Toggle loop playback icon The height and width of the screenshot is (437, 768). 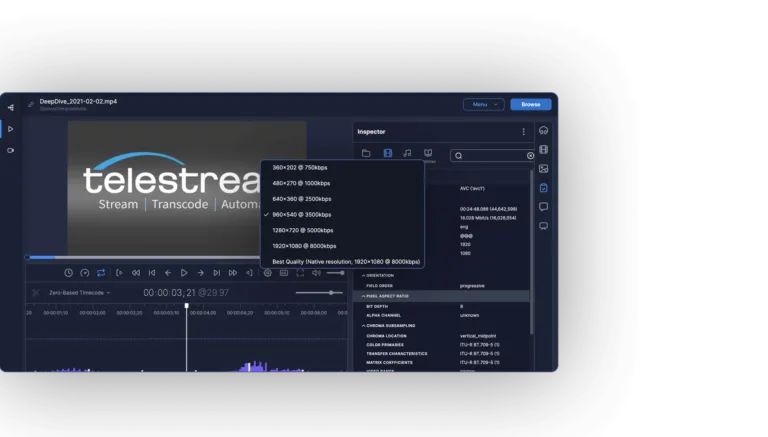101,272
